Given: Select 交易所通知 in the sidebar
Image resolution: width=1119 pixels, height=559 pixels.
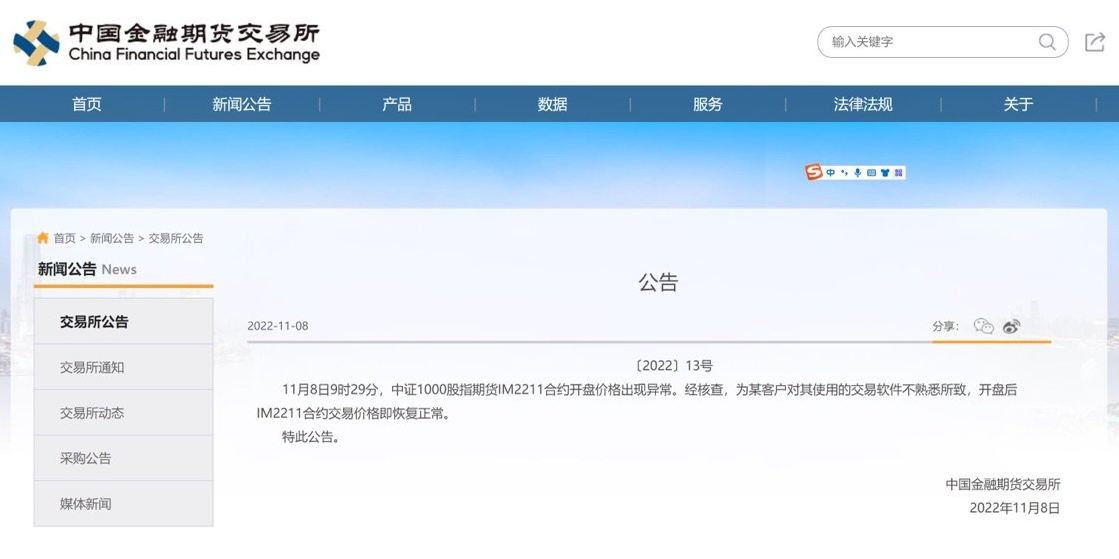Looking at the screenshot, I should (123, 367).
